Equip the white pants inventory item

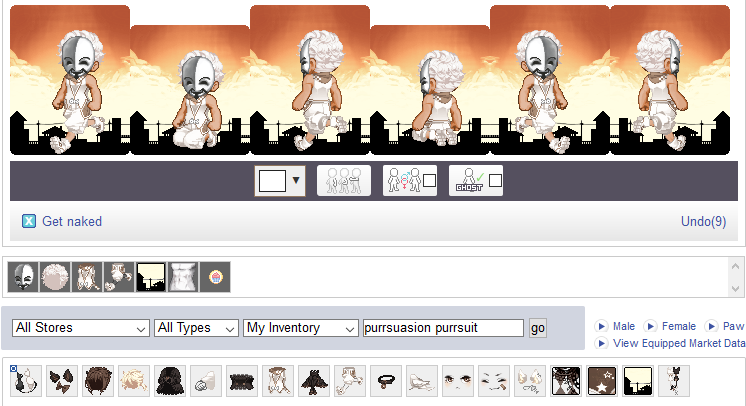coord(350,381)
